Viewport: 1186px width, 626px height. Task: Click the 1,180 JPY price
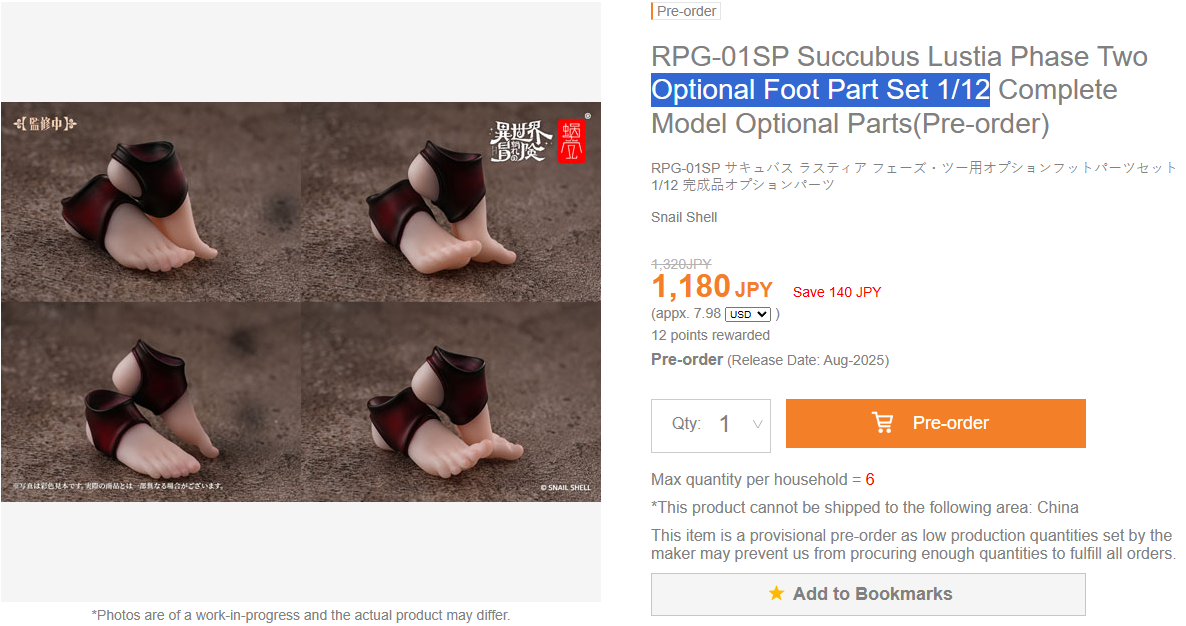tap(712, 287)
